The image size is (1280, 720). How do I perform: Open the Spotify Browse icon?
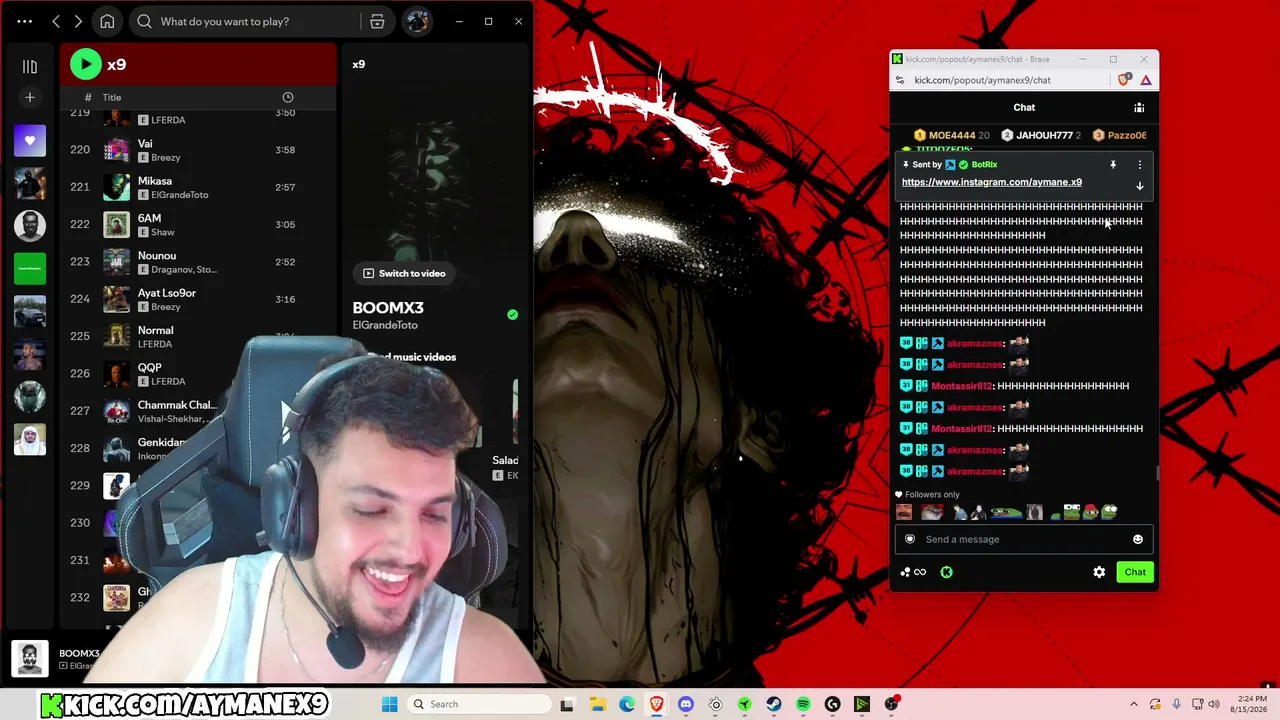pos(377,21)
